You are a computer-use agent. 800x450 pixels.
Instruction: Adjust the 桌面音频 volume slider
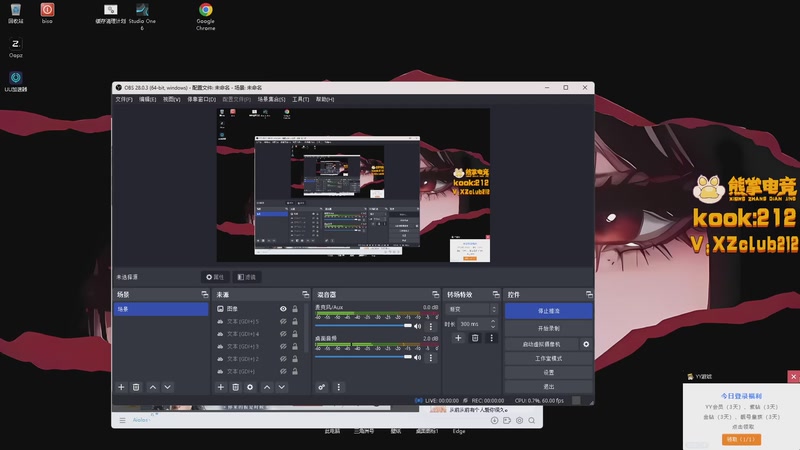pos(363,357)
